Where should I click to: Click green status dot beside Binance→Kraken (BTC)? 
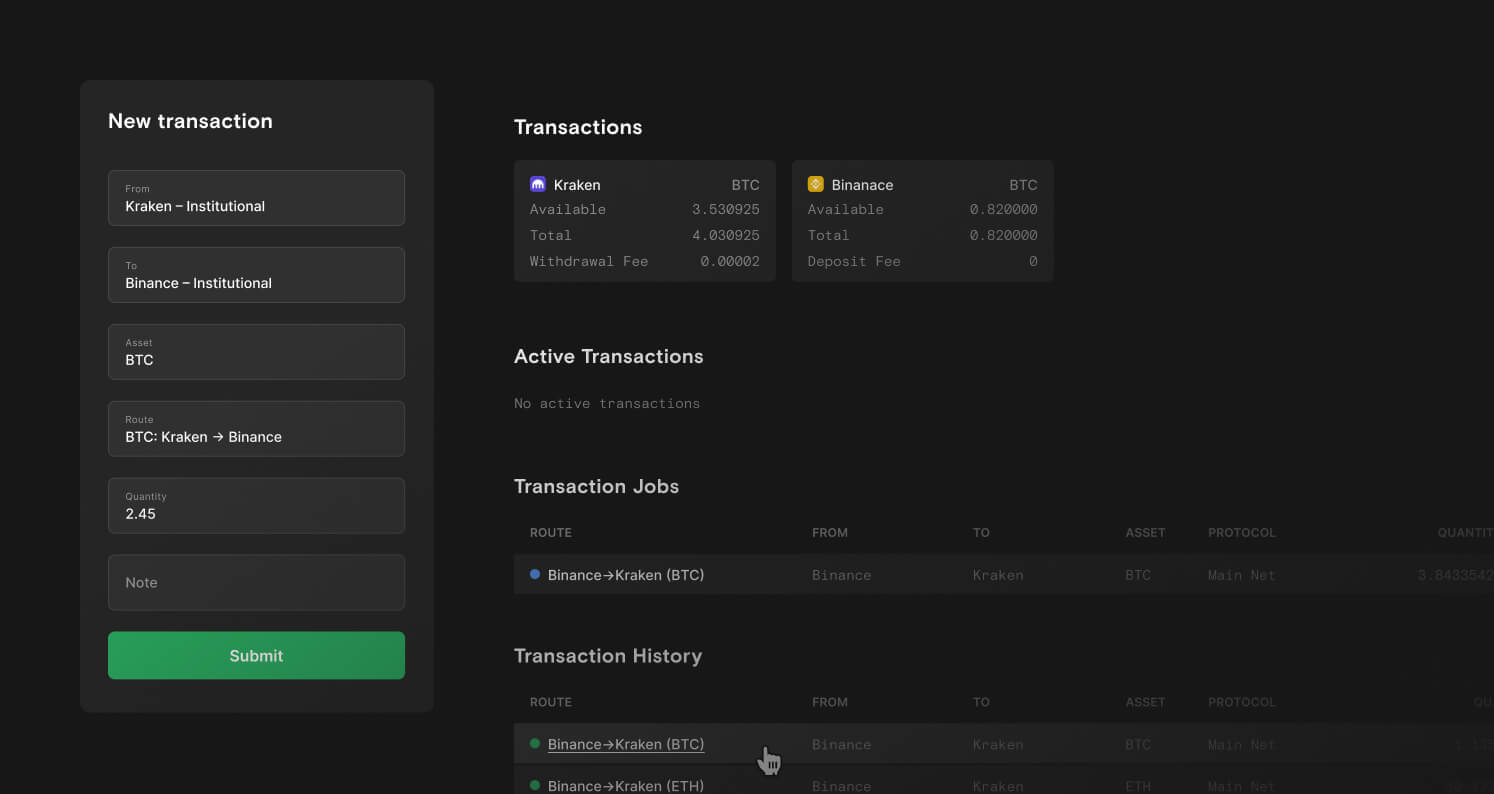pyautogui.click(x=535, y=744)
